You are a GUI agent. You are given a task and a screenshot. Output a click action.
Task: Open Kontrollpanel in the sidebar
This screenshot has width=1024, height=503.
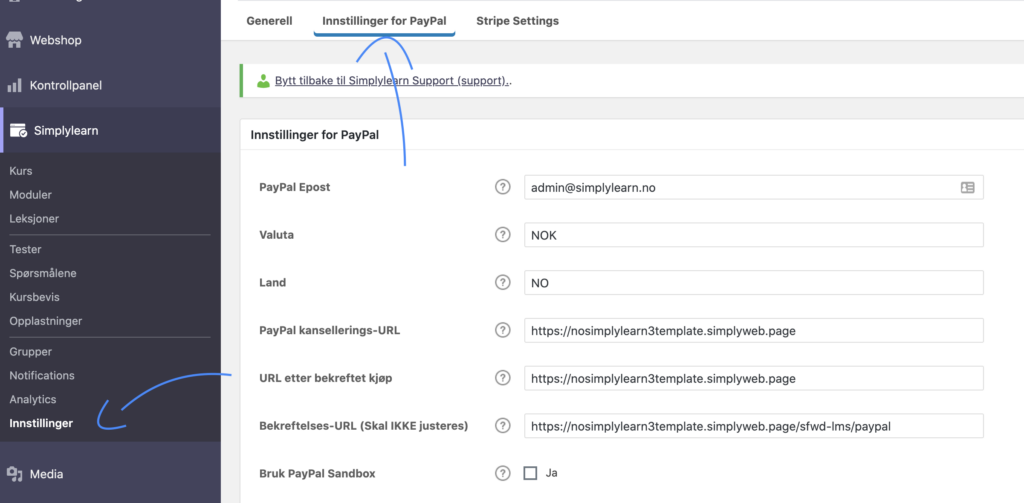(66, 86)
